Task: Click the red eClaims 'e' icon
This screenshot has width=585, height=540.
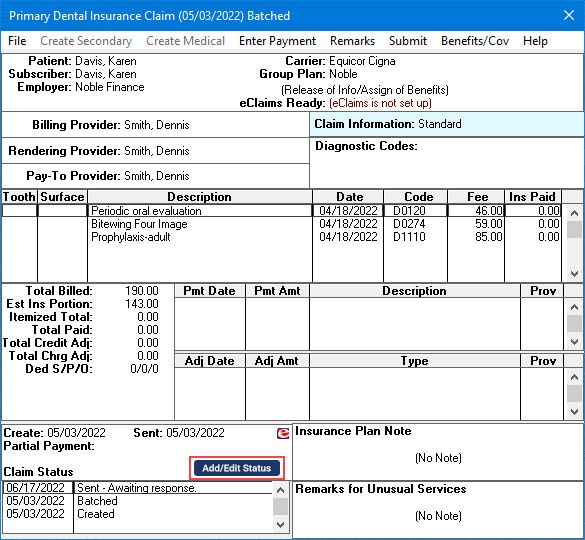Action: (x=283, y=433)
